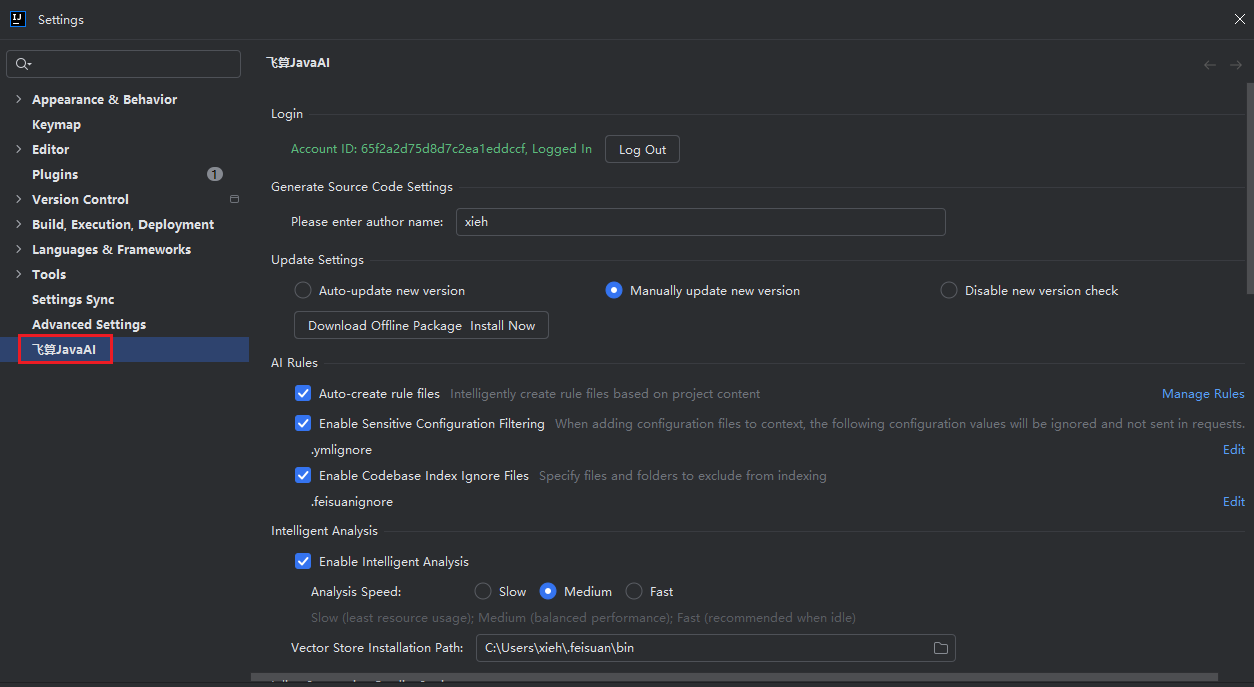Image resolution: width=1254 pixels, height=687 pixels.
Task: Click folder browse icon for Vector Store path
Action: click(x=940, y=648)
